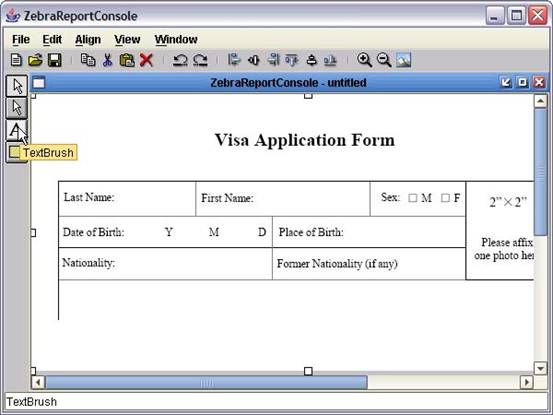Viewport: 553px width, 415px height.
Task: Click the New document icon
Action: coord(16,60)
